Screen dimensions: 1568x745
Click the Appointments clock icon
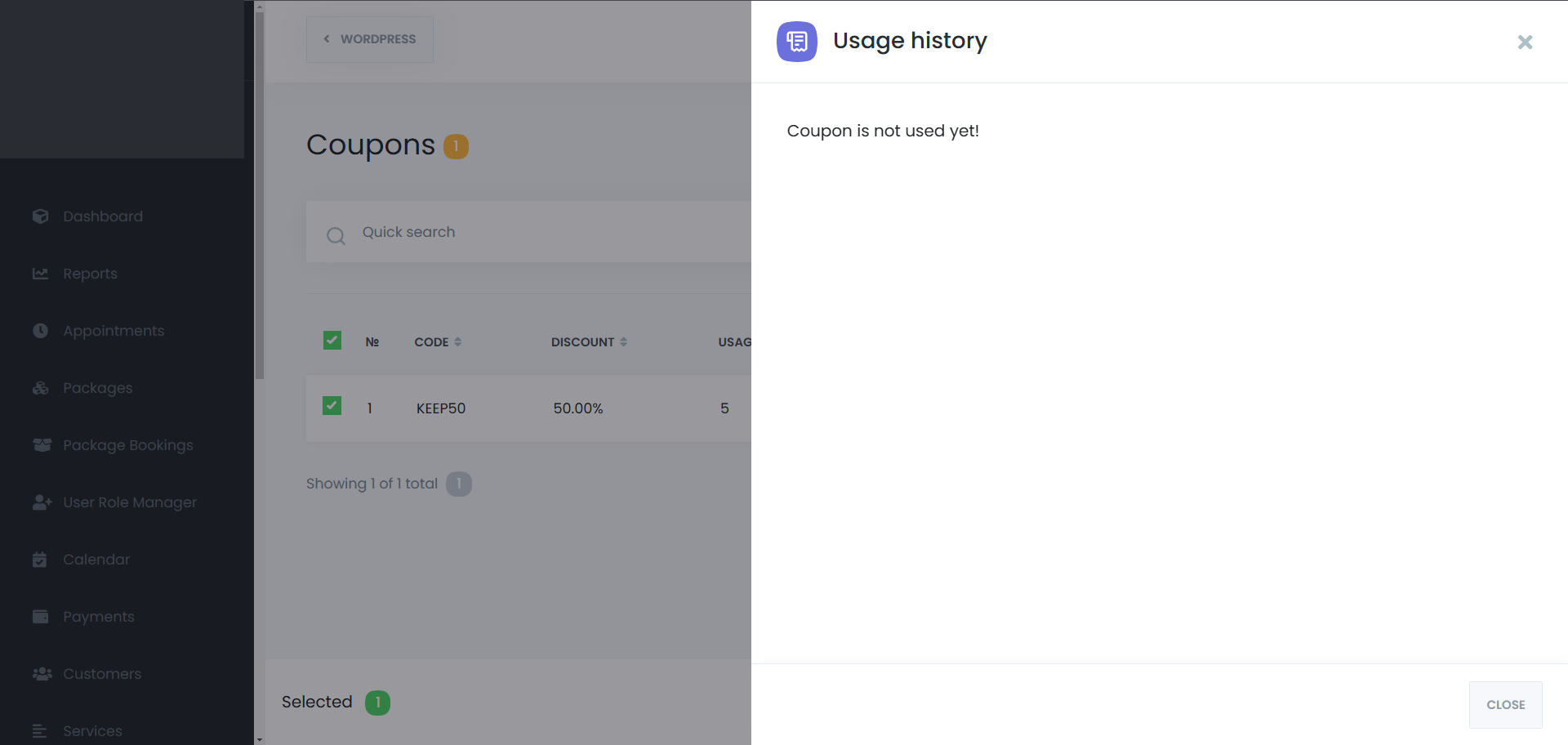click(40, 331)
